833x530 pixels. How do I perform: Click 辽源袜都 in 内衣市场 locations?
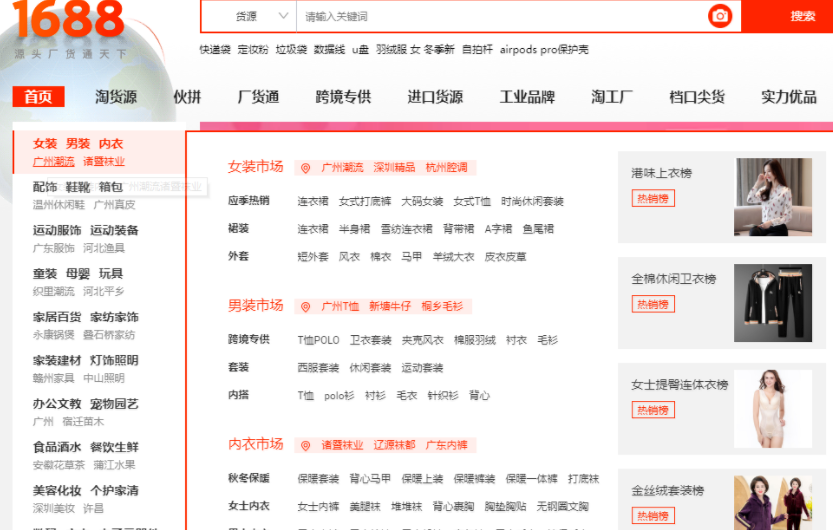pos(394,445)
